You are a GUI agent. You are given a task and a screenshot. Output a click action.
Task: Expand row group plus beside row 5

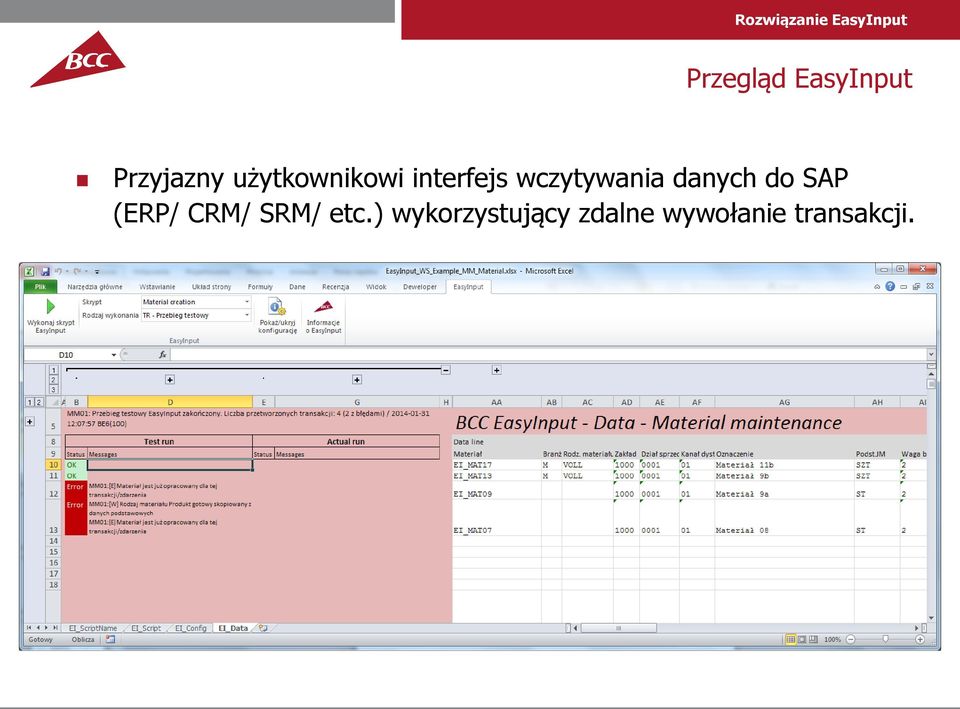(29, 421)
